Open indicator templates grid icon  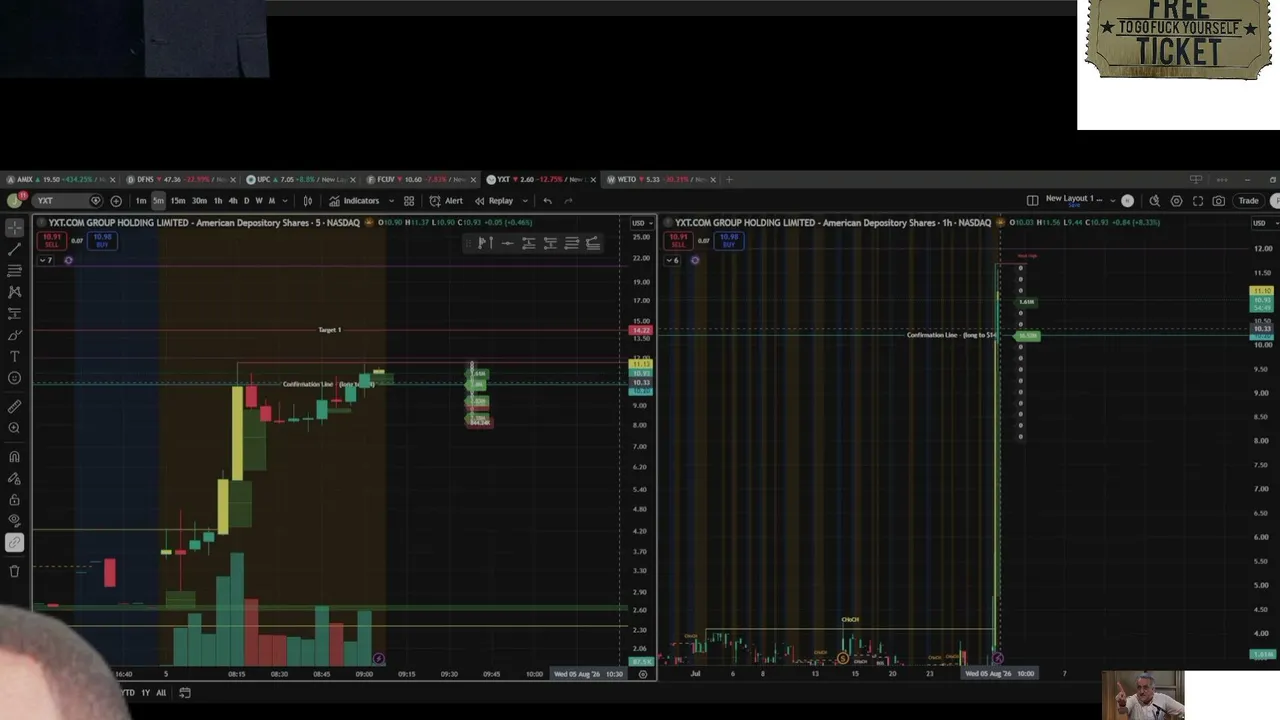409,201
